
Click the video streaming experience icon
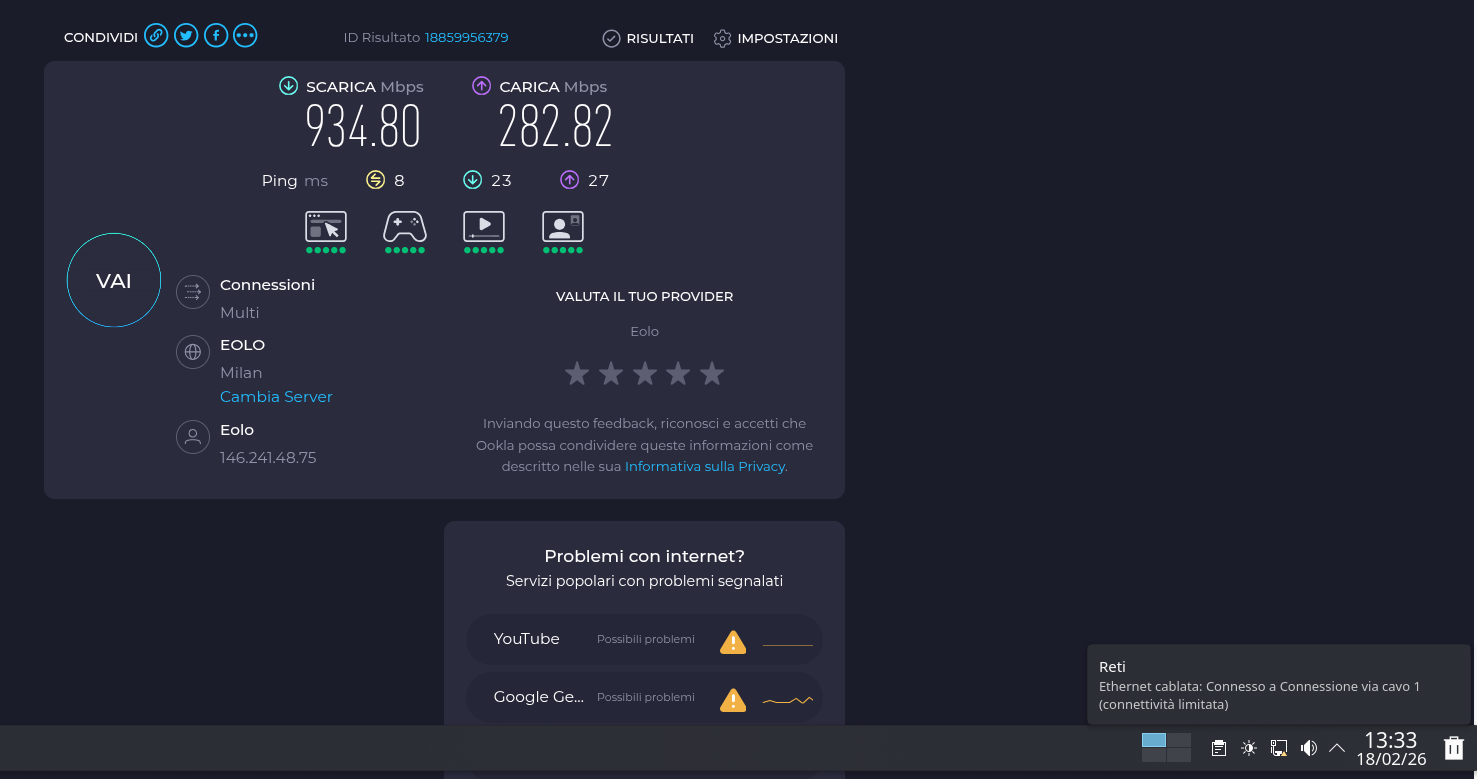tap(484, 227)
